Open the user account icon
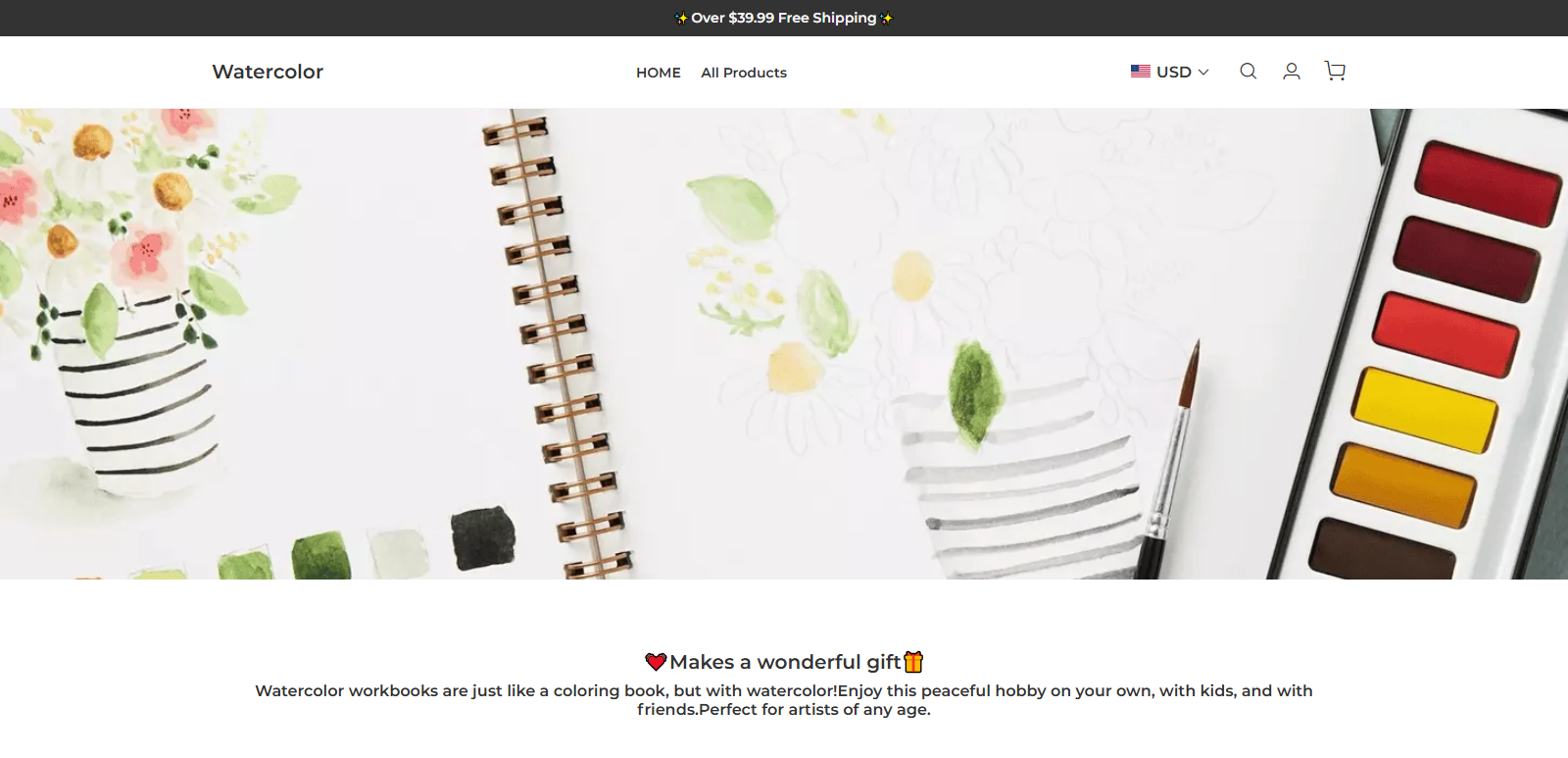1568x758 pixels. coord(1292,72)
